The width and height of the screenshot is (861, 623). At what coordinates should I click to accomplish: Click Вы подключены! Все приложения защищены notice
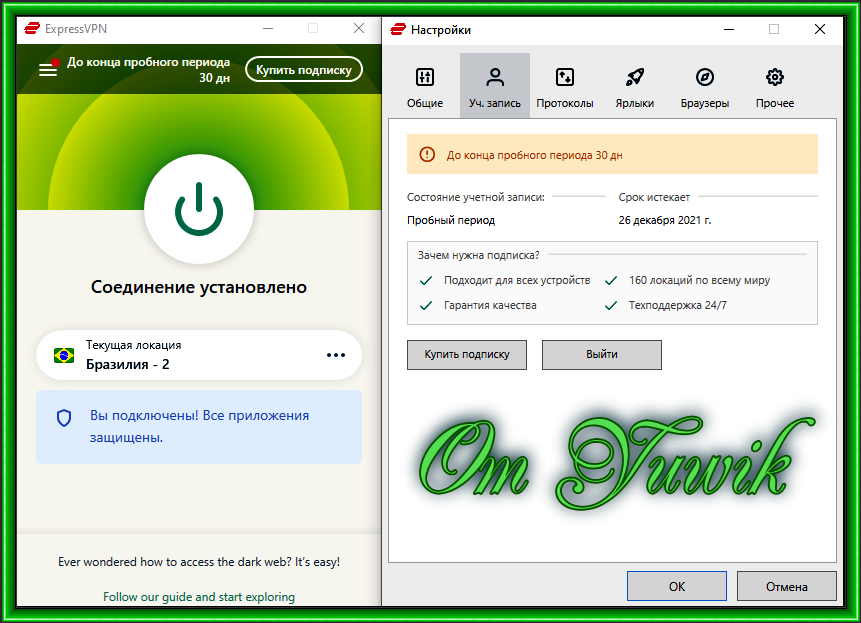point(199,426)
